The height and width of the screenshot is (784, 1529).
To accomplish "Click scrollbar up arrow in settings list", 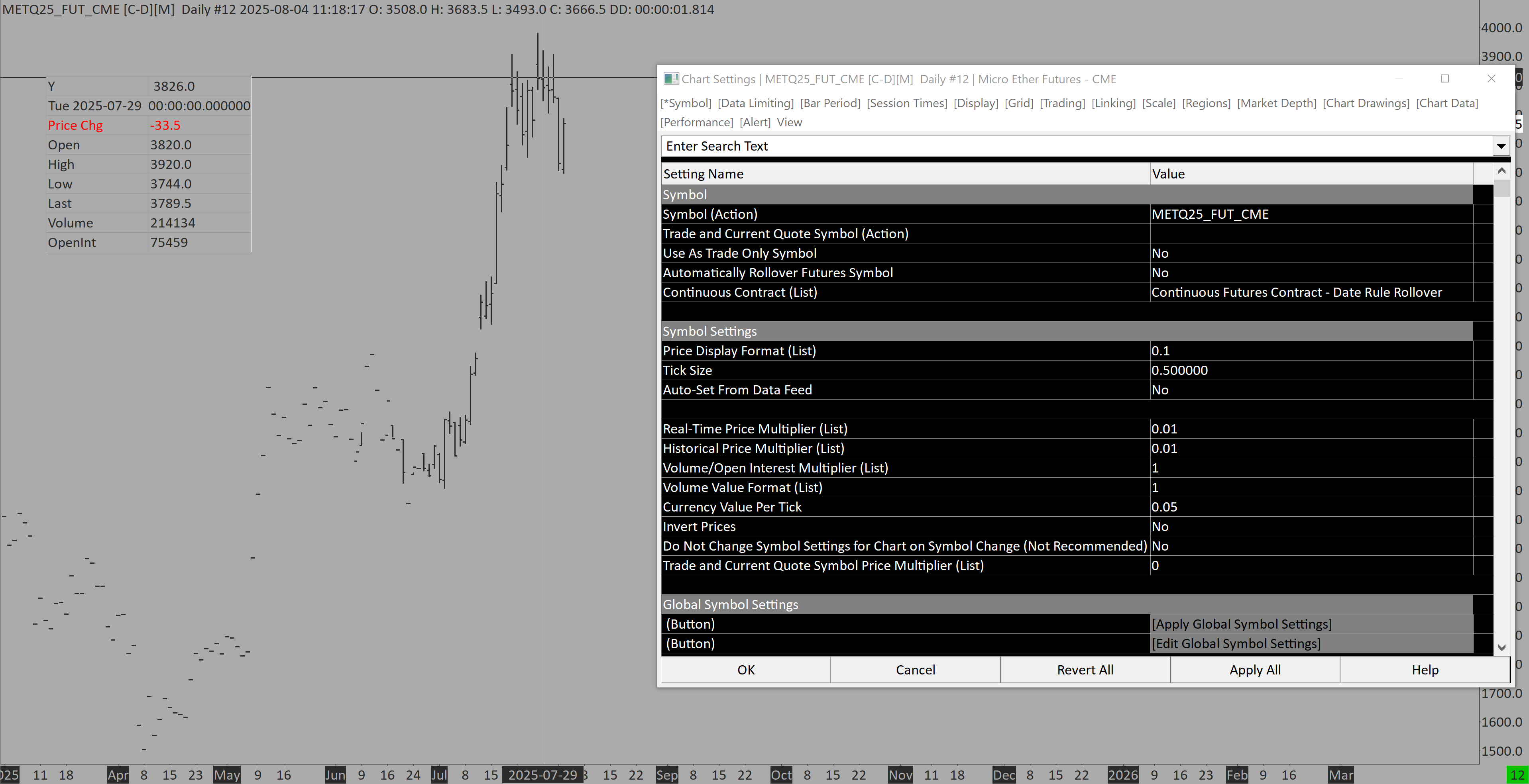I will click(1502, 171).
